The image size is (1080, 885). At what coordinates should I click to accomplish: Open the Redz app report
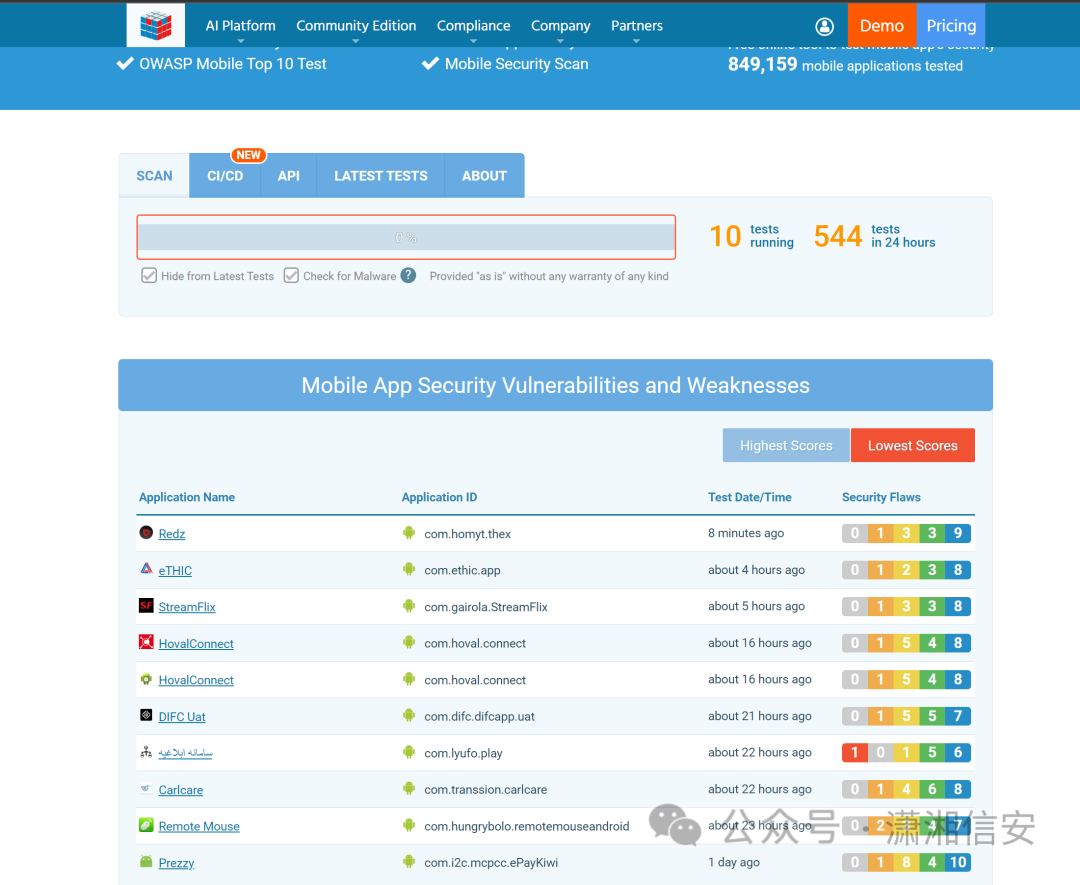172,534
